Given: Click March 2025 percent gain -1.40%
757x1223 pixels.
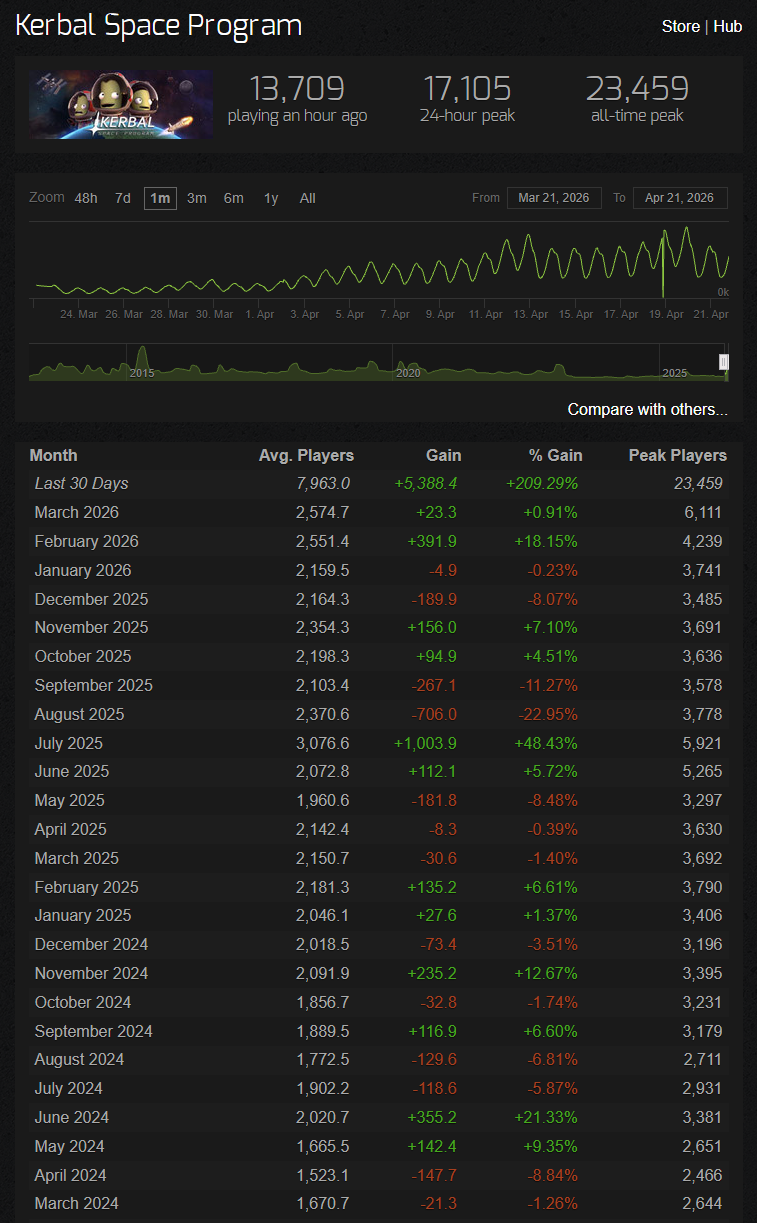Looking at the screenshot, I should tap(552, 858).
